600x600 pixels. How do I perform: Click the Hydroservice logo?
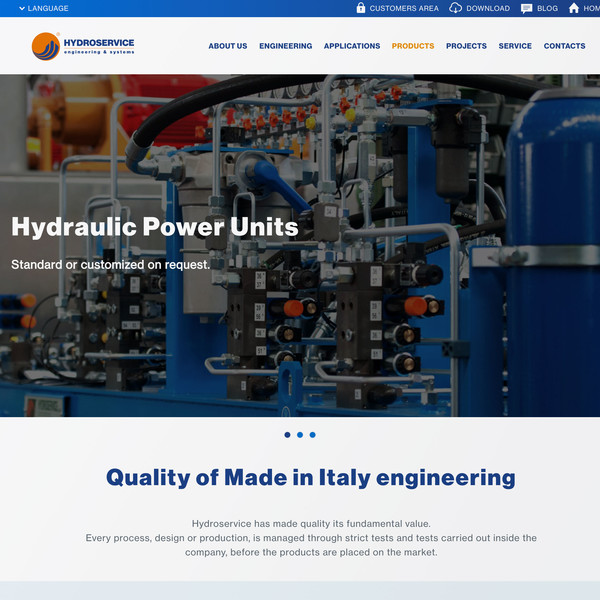(x=83, y=46)
